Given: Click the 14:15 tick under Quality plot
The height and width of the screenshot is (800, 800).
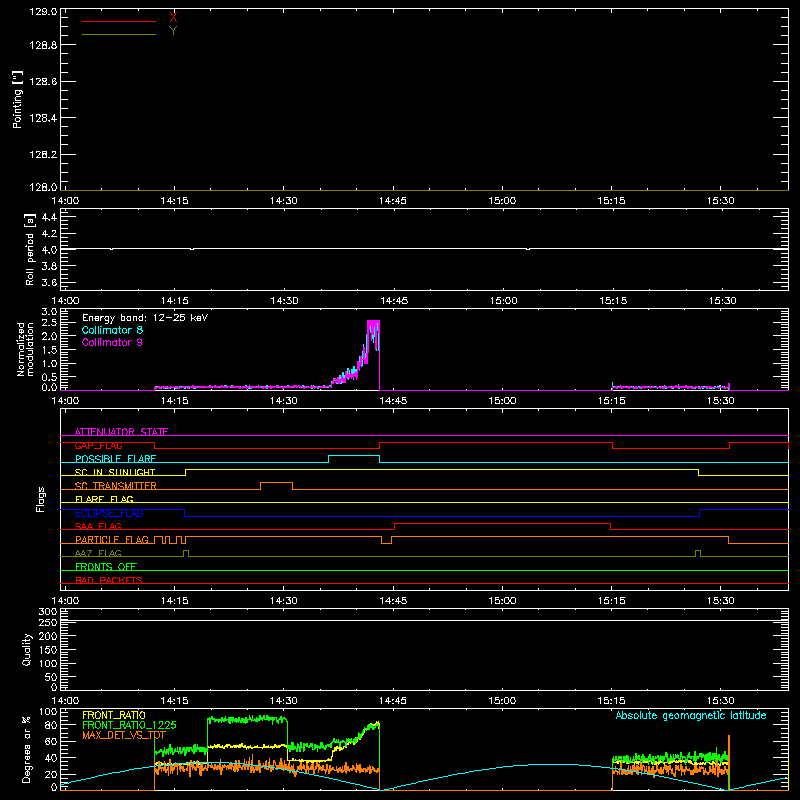Looking at the screenshot, I should pos(174,701).
